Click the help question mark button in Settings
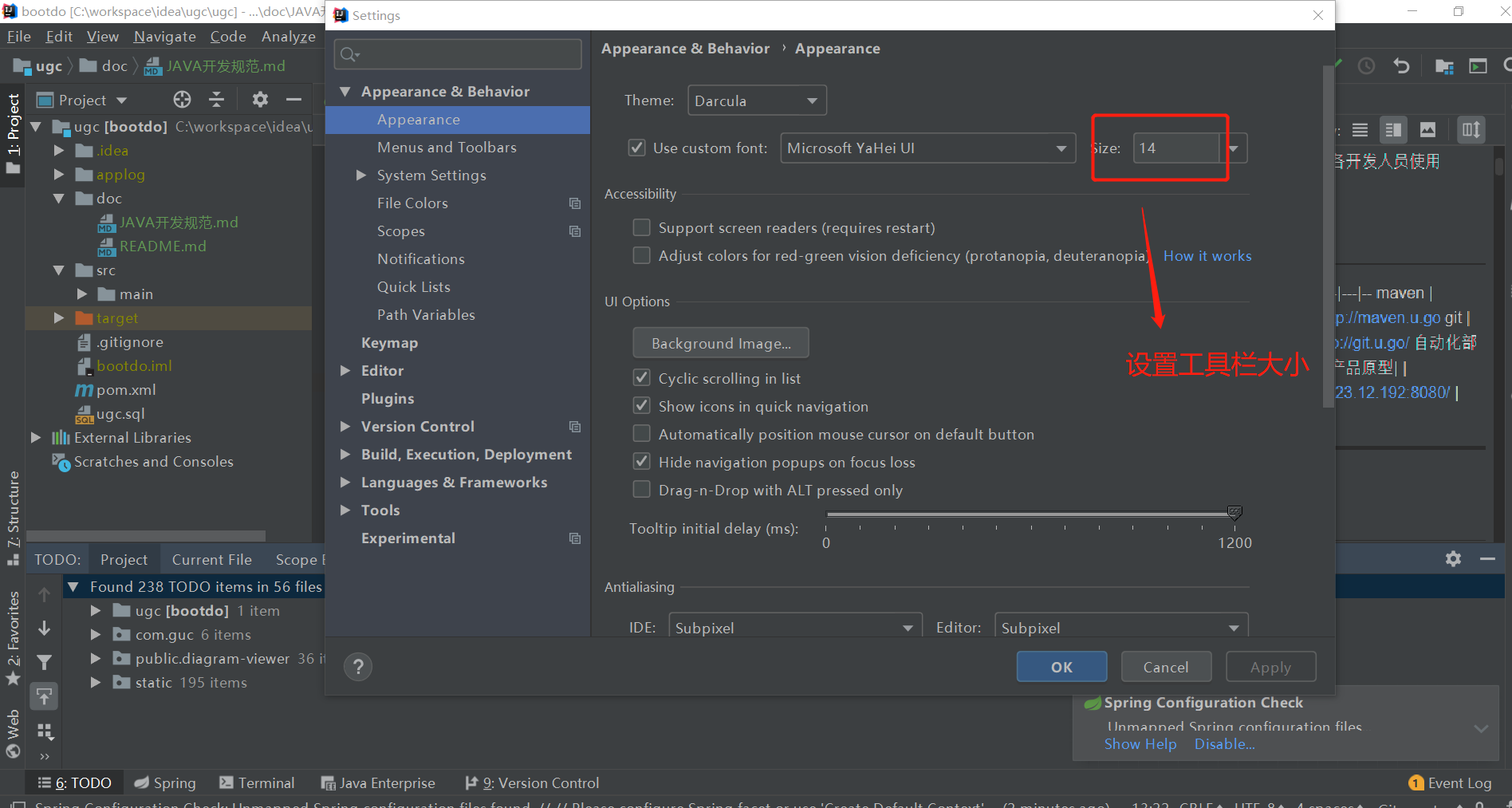Image resolution: width=1512 pixels, height=808 pixels. [359, 667]
